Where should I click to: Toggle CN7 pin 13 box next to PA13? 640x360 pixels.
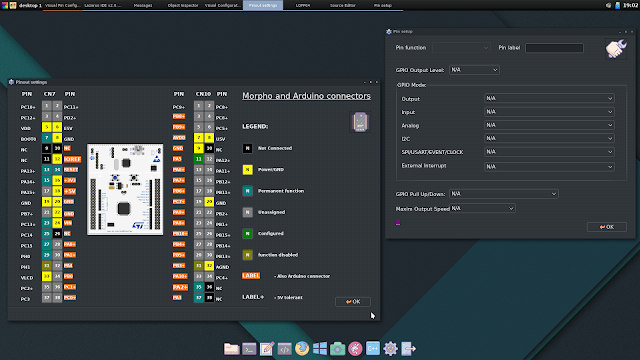coord(47,169)
